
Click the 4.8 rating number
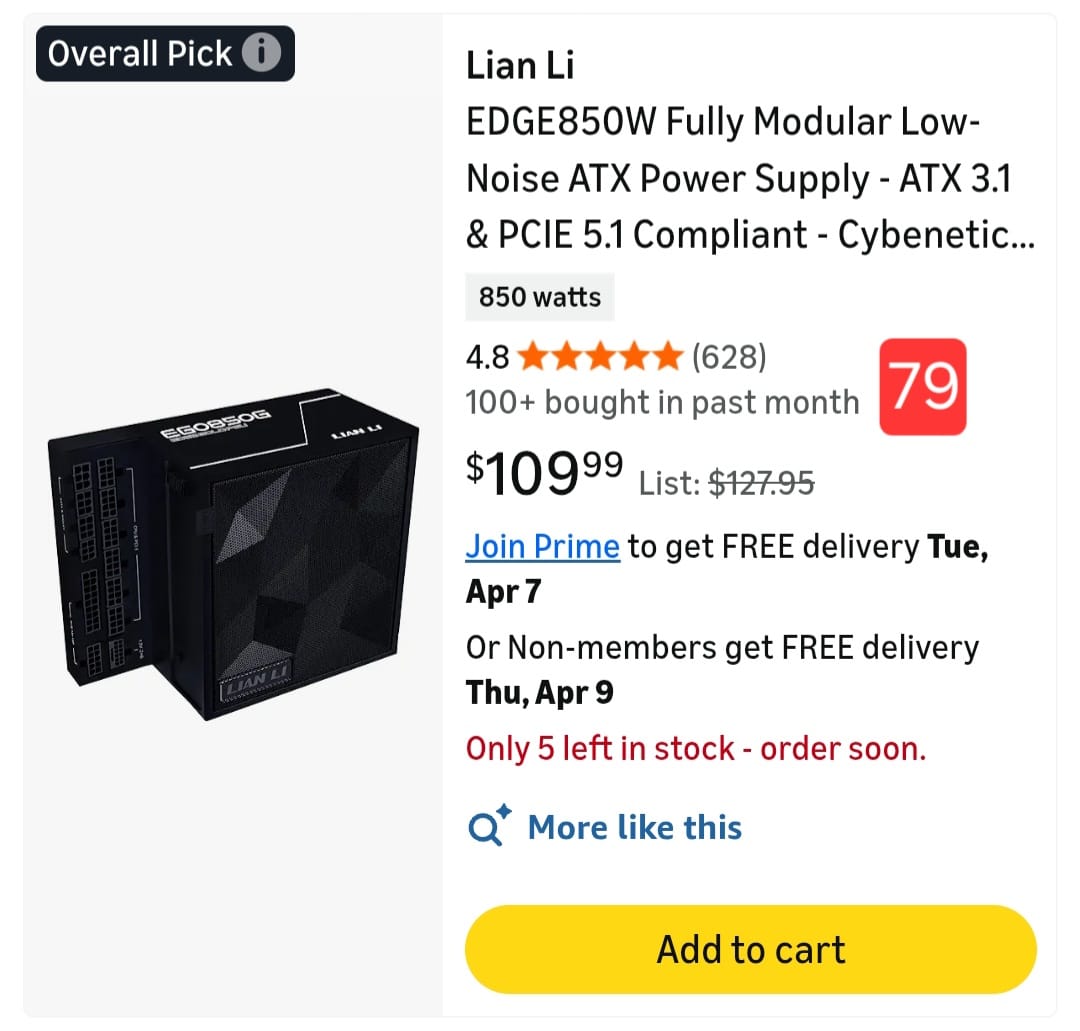click(487, 356)
